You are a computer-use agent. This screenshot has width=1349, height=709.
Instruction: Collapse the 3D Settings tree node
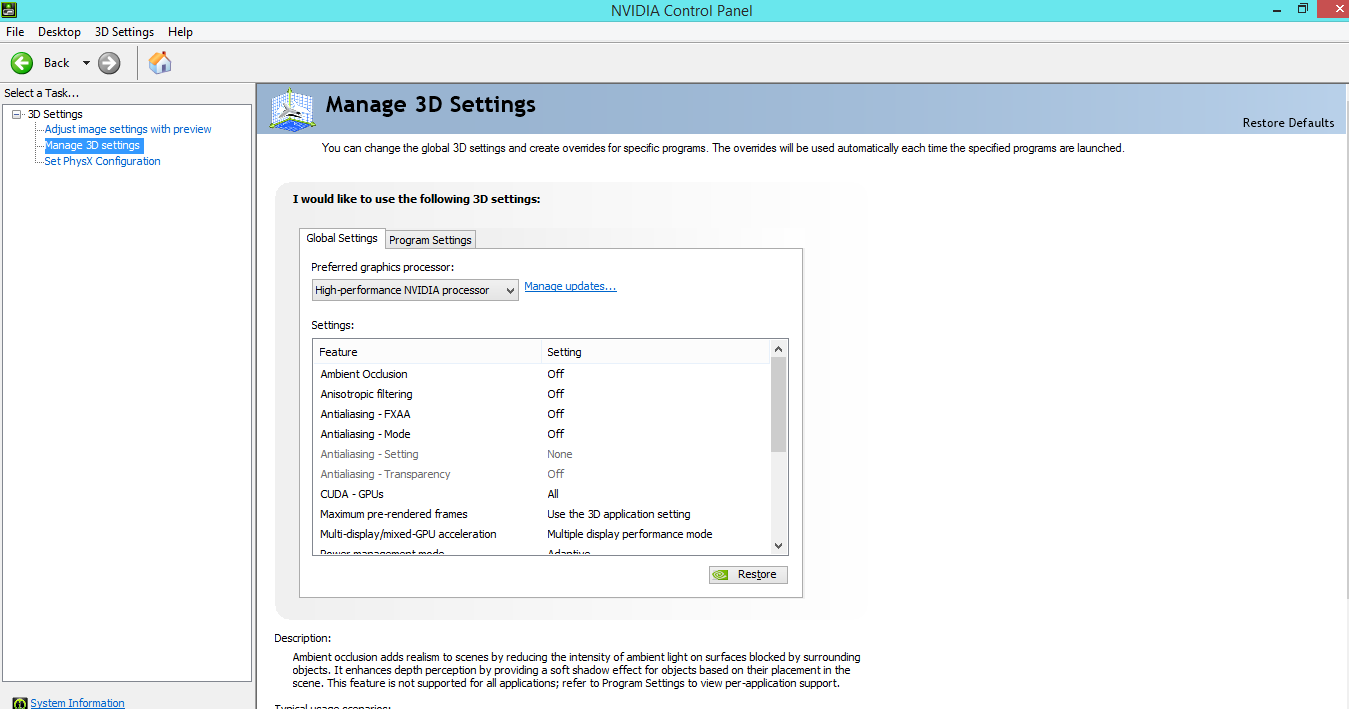click(16, 114)
